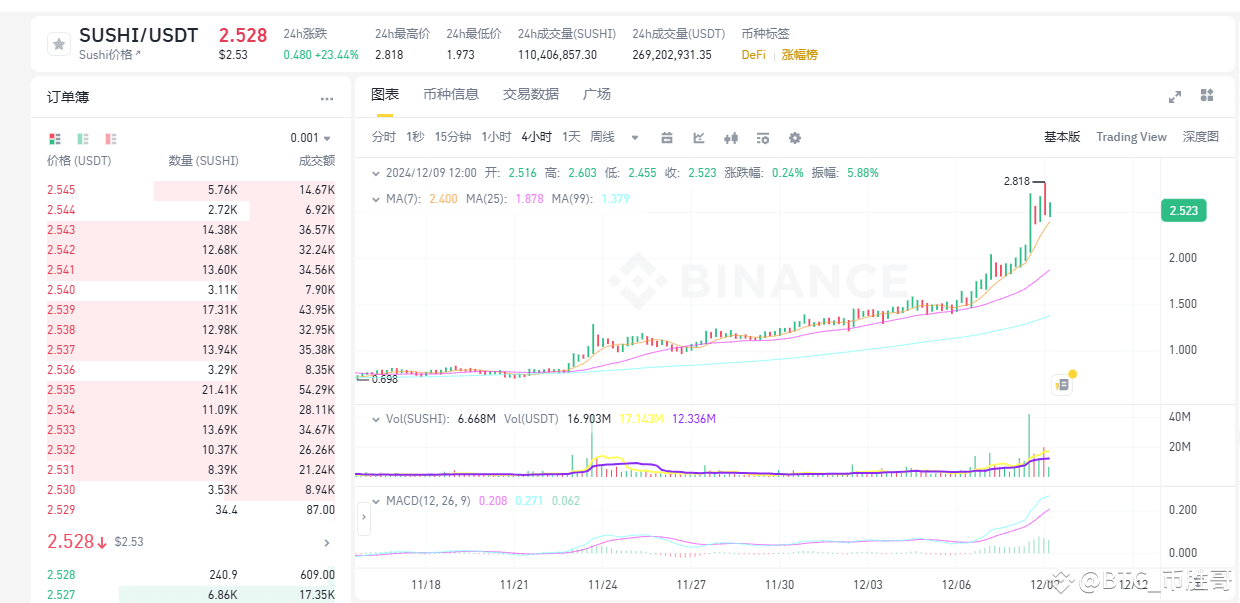Open the date range calendar icon

(667, 138)
